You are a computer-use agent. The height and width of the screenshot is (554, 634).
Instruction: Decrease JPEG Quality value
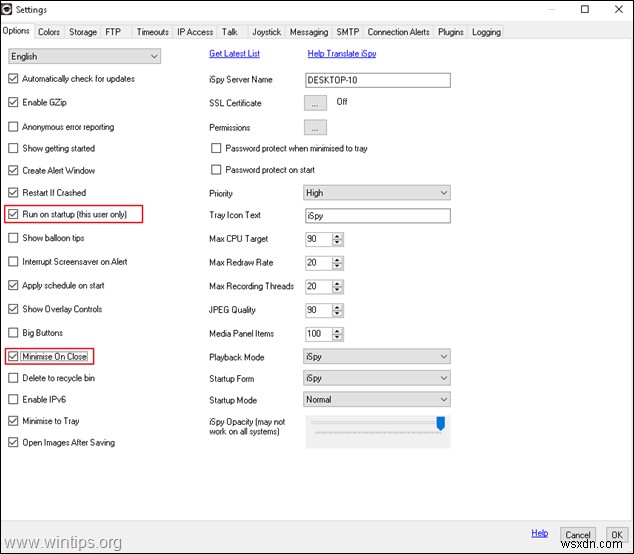(x=337, y=313)
